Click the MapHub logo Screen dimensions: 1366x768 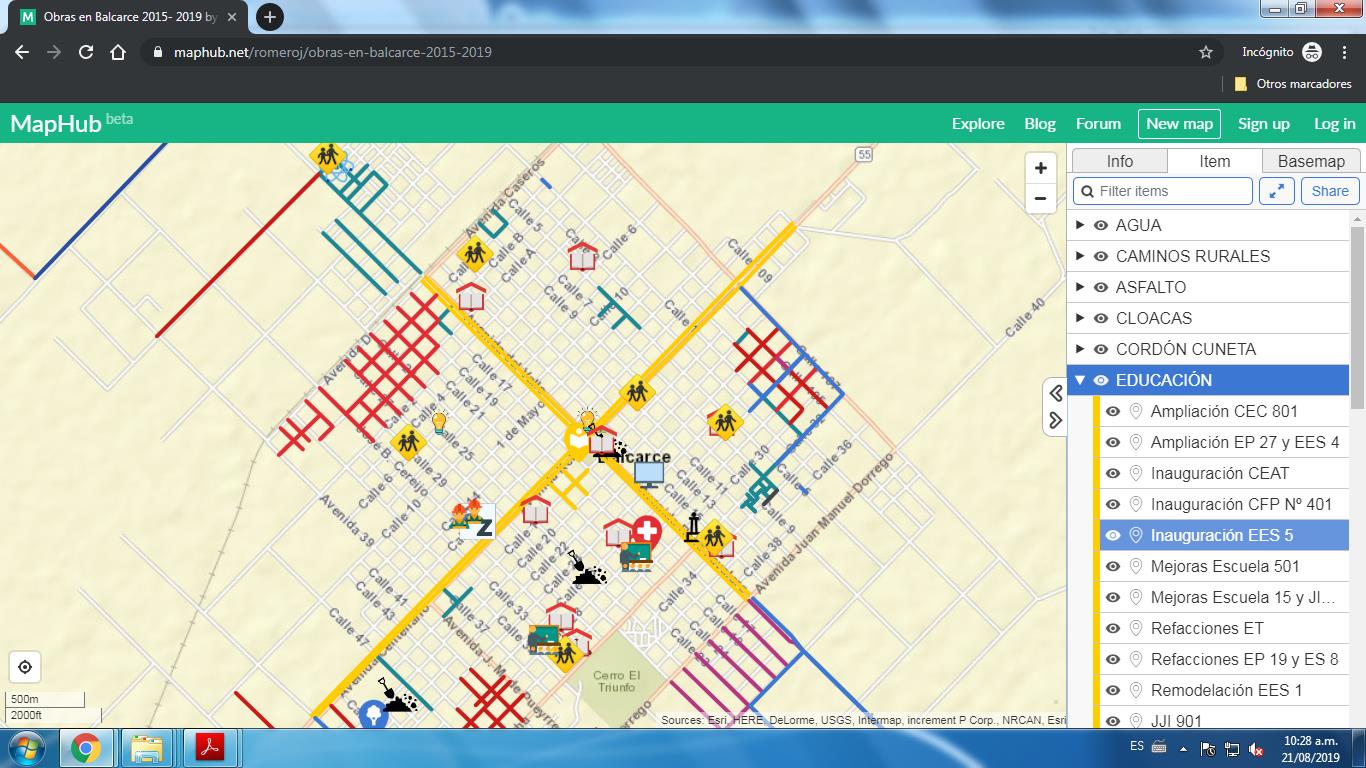point(71,123)
